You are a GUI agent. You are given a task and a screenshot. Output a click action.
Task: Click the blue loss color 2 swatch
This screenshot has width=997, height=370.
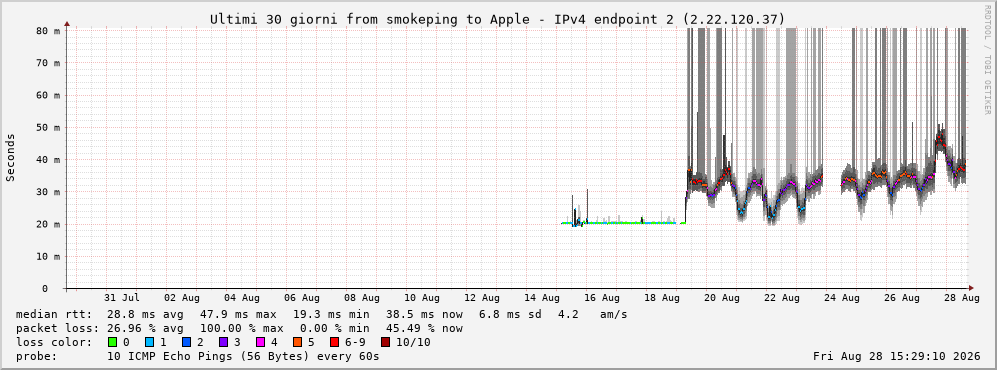coord(186,342)
